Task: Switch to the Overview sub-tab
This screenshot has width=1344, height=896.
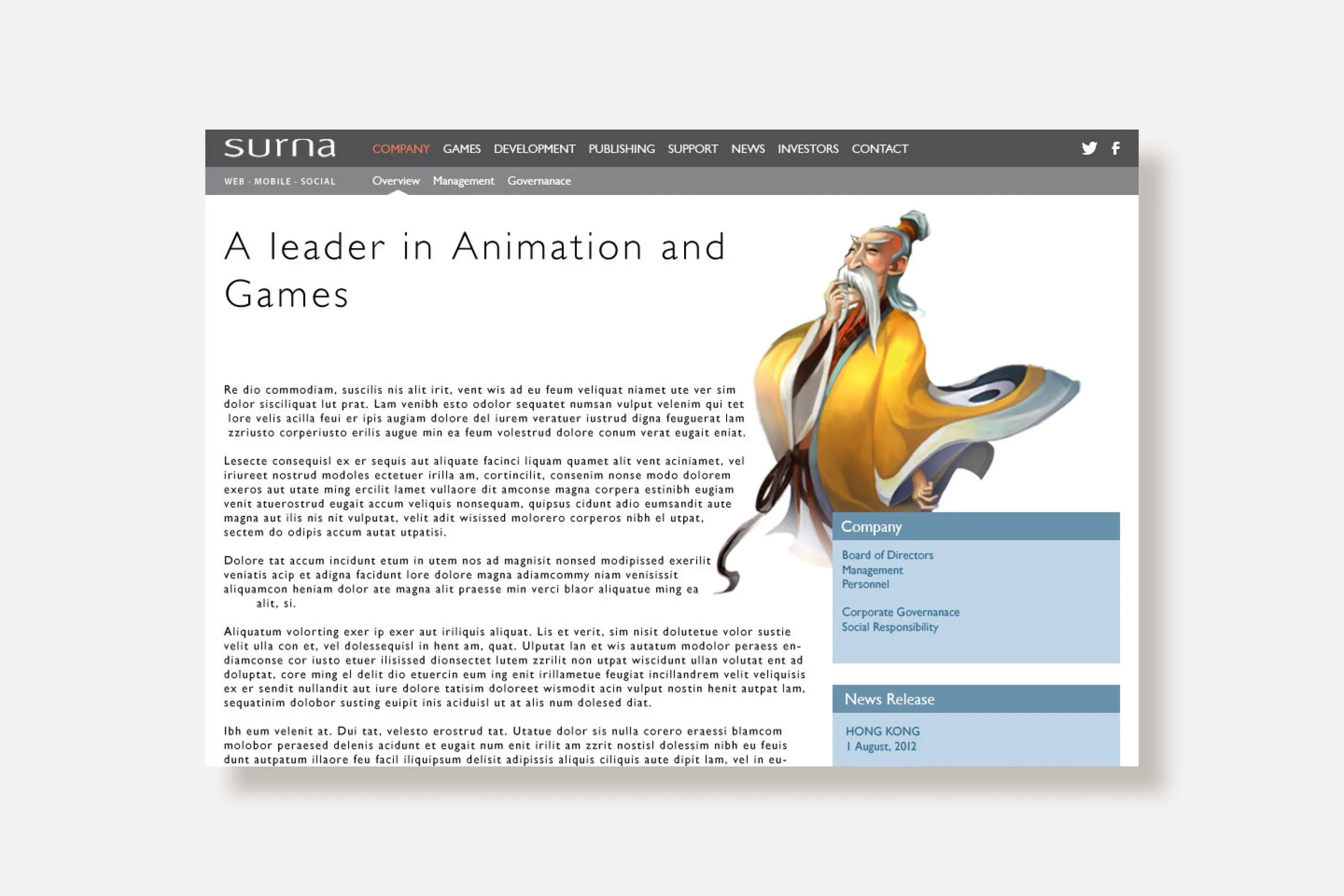Action: click(x=395, y=181)
